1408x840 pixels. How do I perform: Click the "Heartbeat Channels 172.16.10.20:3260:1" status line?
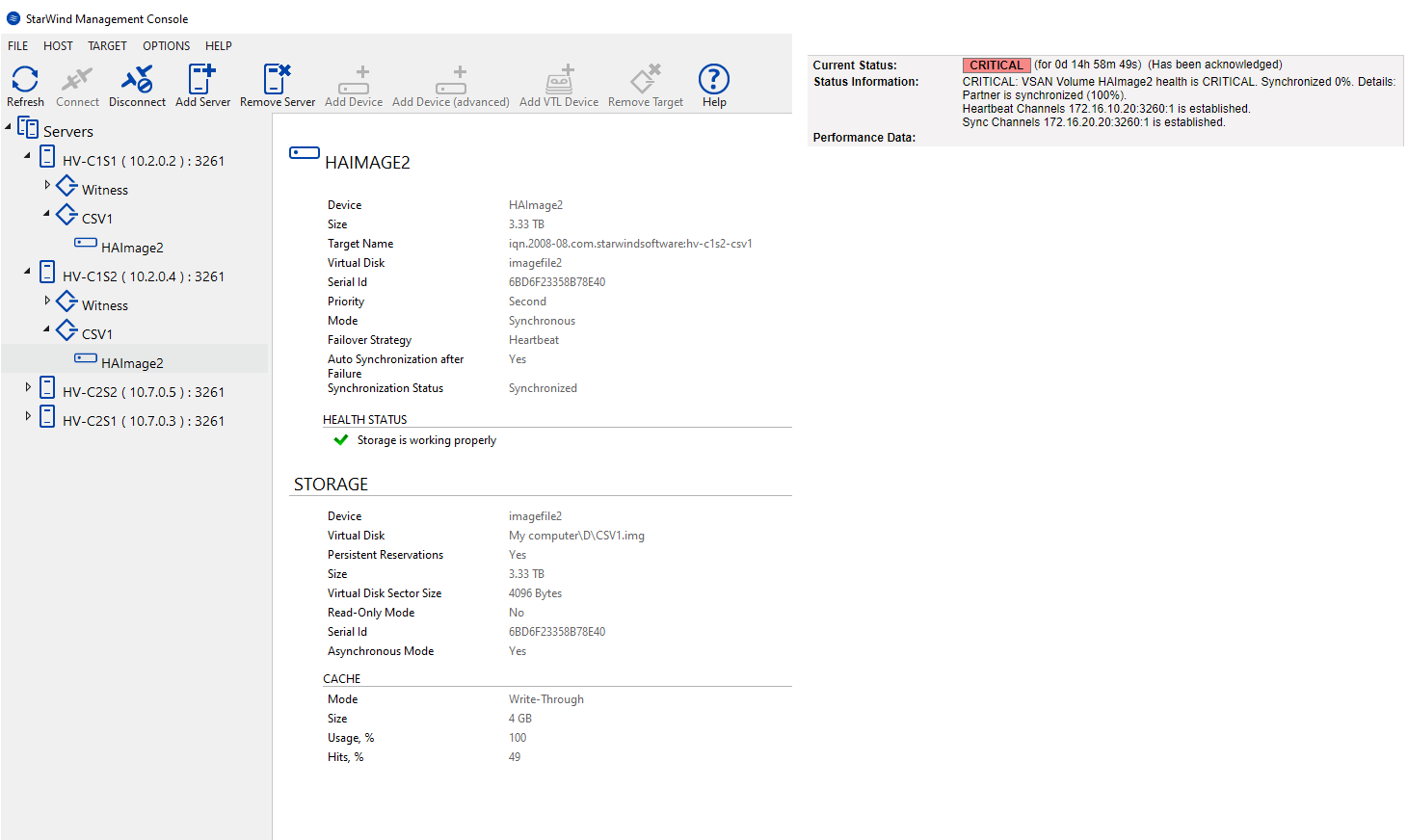(x=1106, y=109)
